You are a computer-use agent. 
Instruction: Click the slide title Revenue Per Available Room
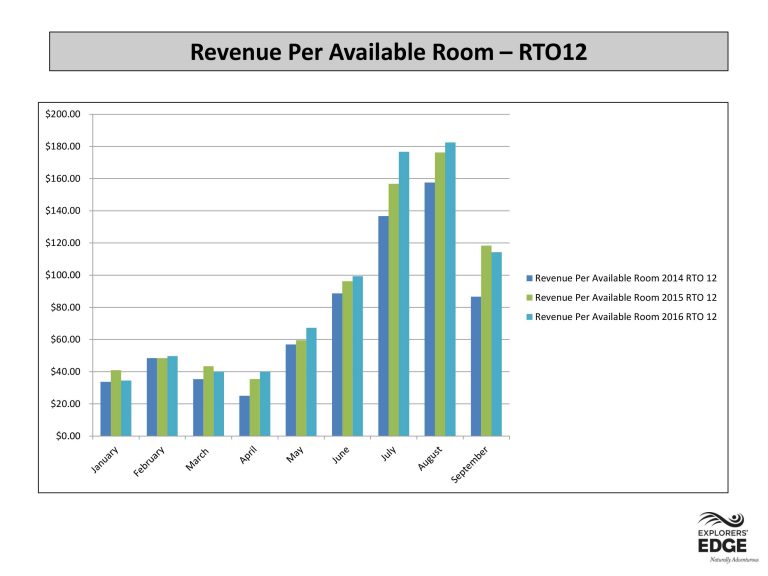pyautogui.click(x=388, y=52)
